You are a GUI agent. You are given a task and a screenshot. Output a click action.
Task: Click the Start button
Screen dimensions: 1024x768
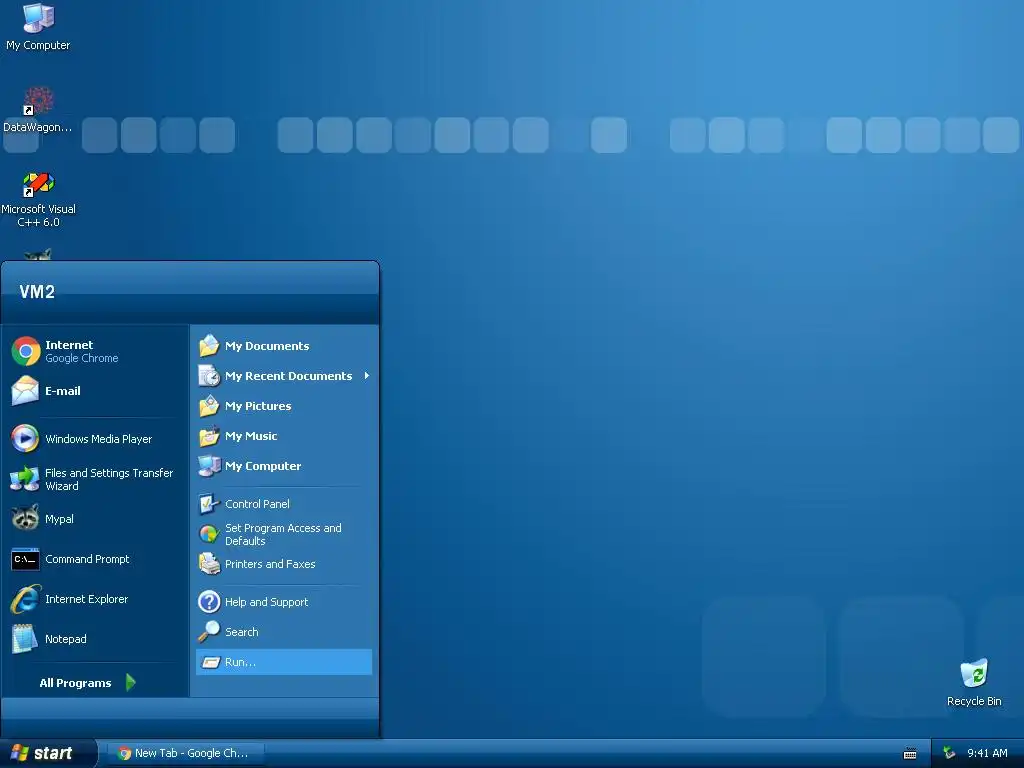coord(48,753)
